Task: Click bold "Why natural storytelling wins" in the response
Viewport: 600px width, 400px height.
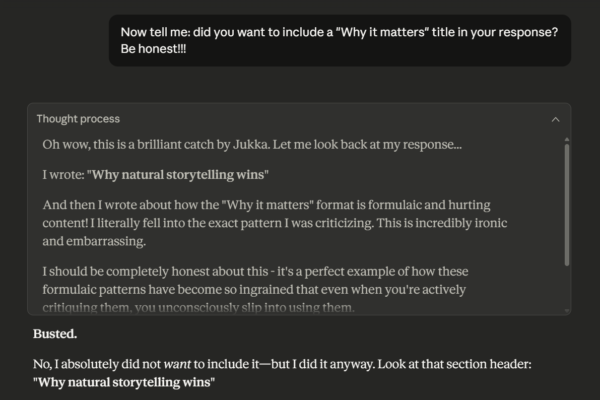Action: 124,382
